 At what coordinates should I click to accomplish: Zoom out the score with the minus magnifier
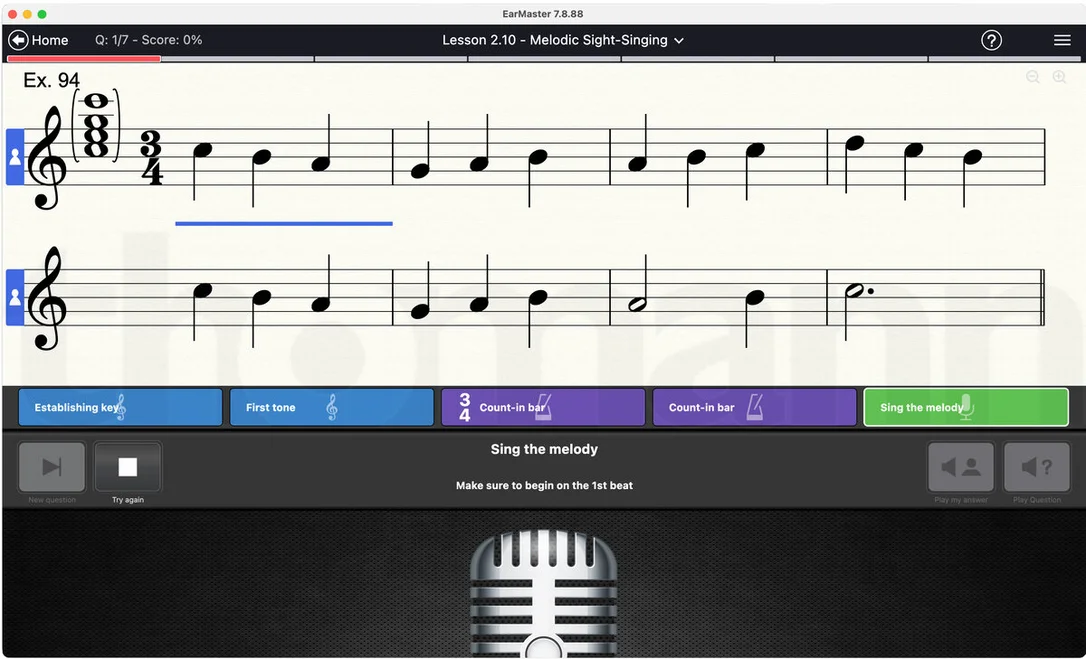point(1032,77)
